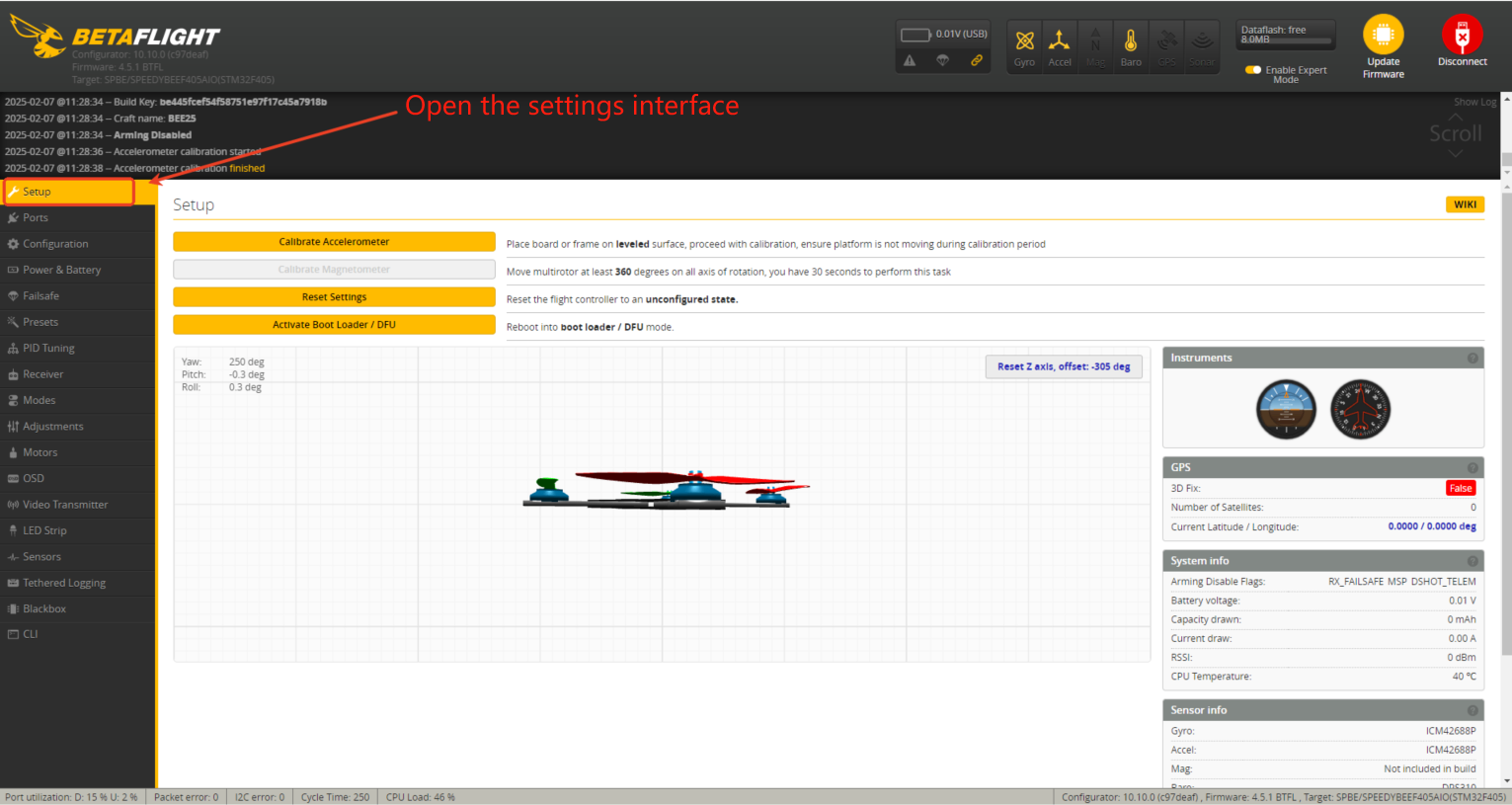Click the Sonar sensor status icon
1512x805 pixels.
pos(1202,47)
